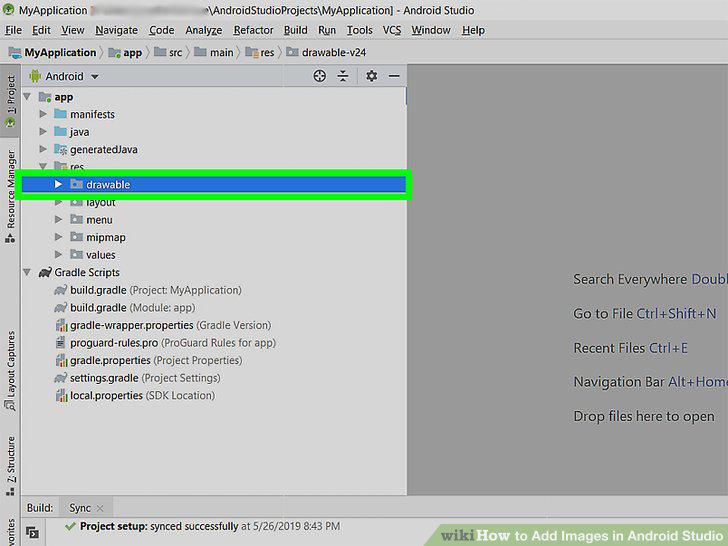Viewport: 728px width, 546px height.
Task: Click icon beside build.gradle (Project: MyApplication)
Action: [61, 290]
